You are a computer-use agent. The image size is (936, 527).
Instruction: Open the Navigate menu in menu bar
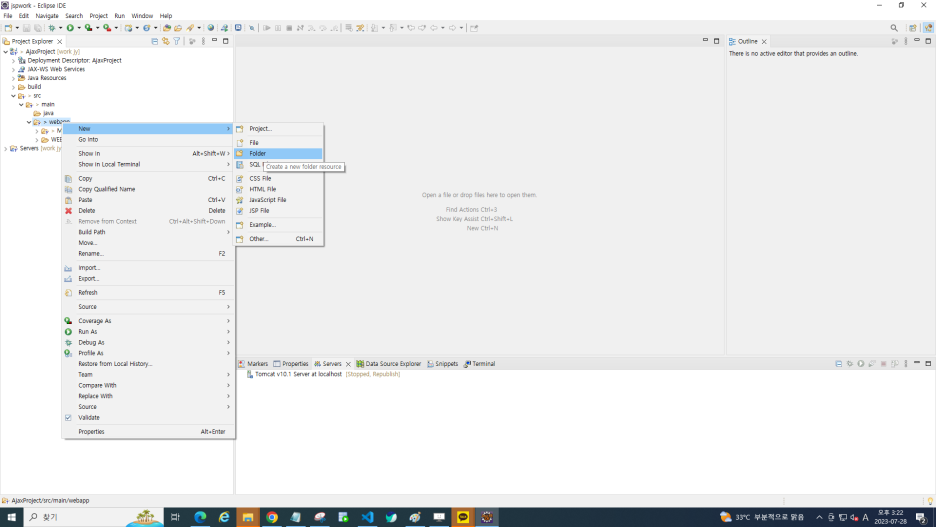pos(47,16)
